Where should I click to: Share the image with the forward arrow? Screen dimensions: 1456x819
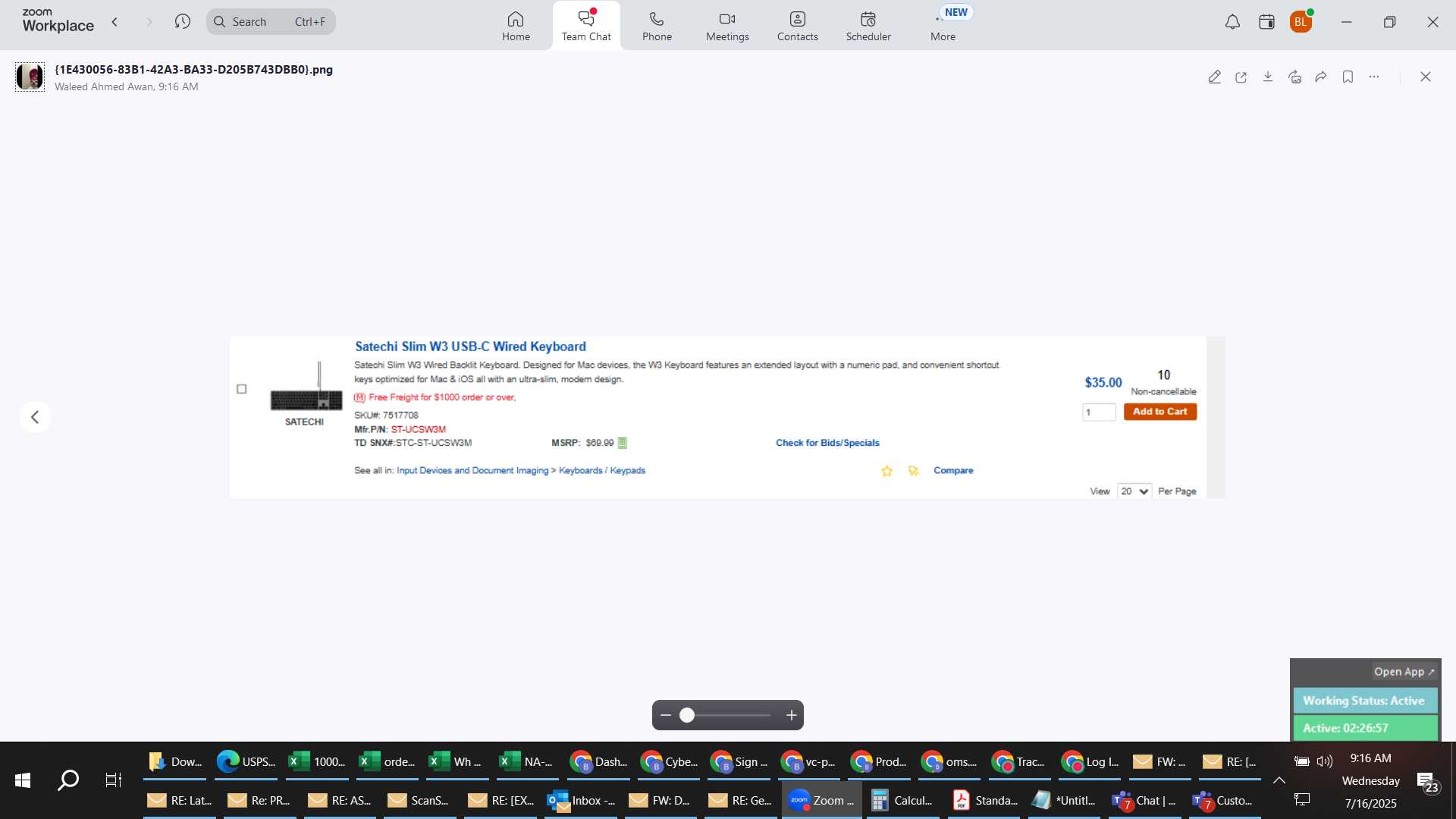(x=1321, y=77)
